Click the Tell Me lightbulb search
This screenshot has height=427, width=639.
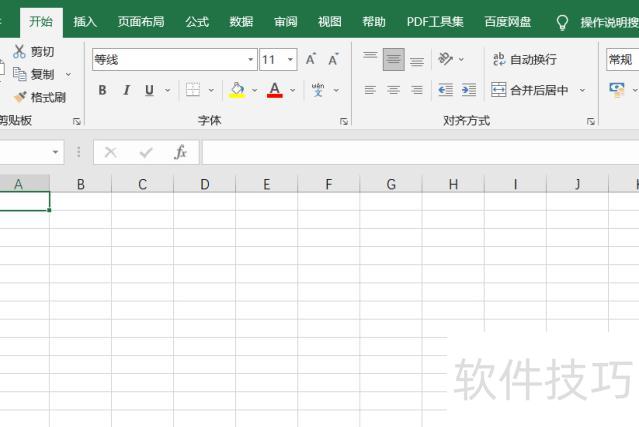click(x=562, y=22)
